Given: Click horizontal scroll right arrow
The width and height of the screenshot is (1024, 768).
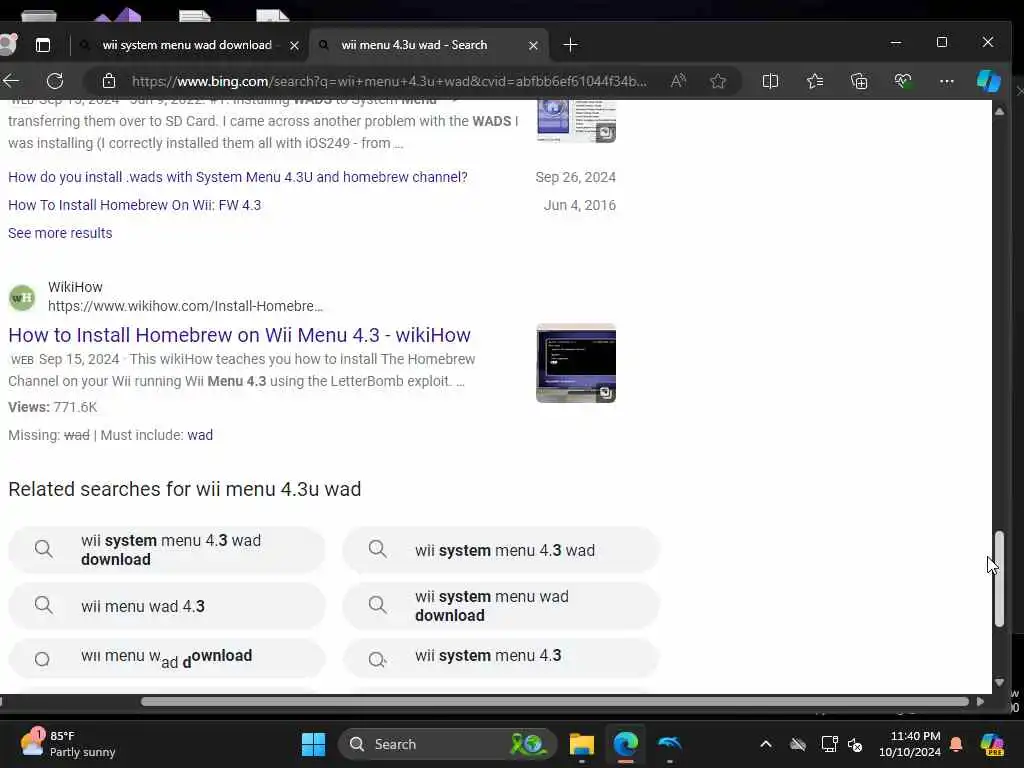Looking at the screenshot, I should (x=980, y=701).
